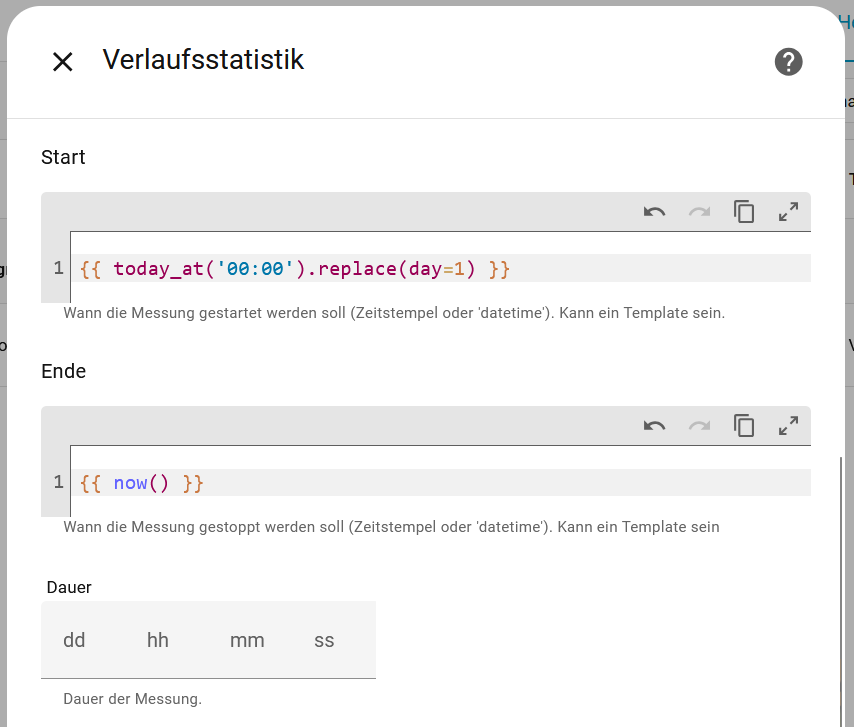
Task: Copy the Ende template to clipboard
Action: pos(744,426)
